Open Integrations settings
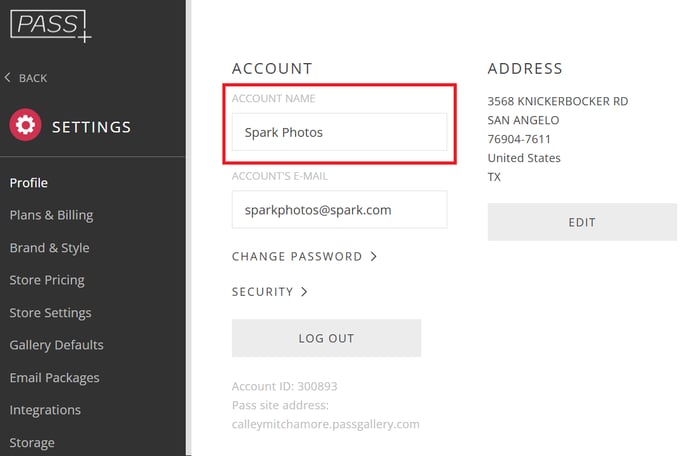The image size is (688, 456). click(45, 410)
